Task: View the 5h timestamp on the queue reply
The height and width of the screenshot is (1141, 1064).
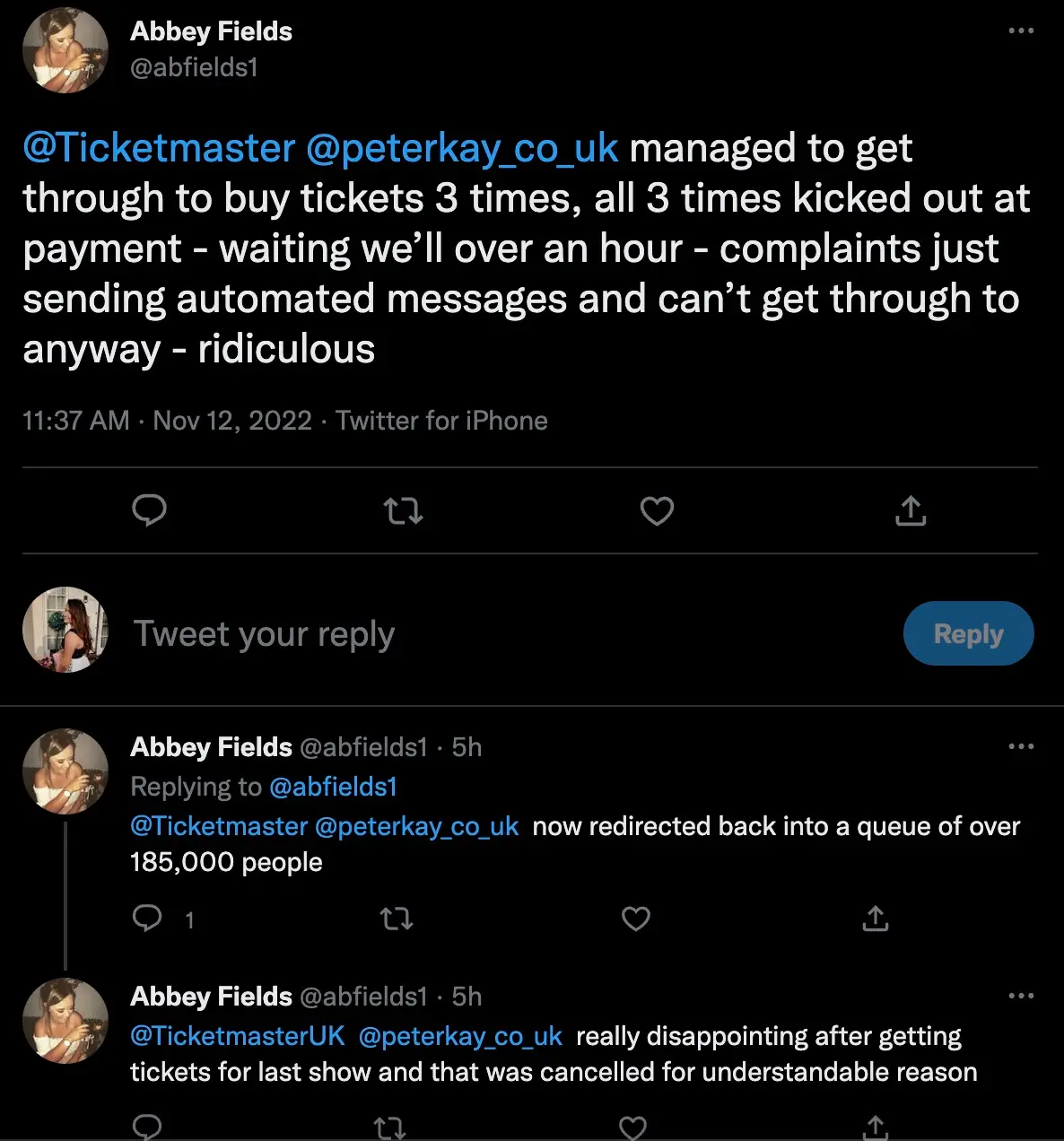Action: point(466,746)
